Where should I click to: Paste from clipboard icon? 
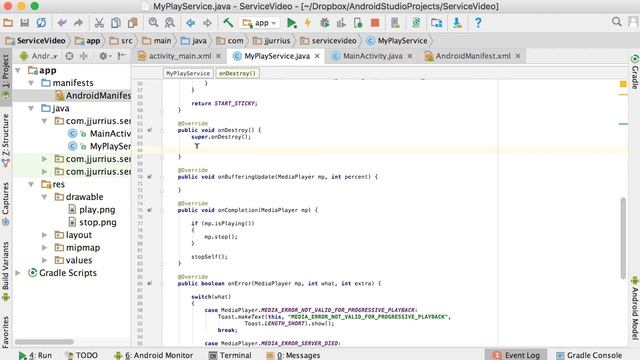133,23
